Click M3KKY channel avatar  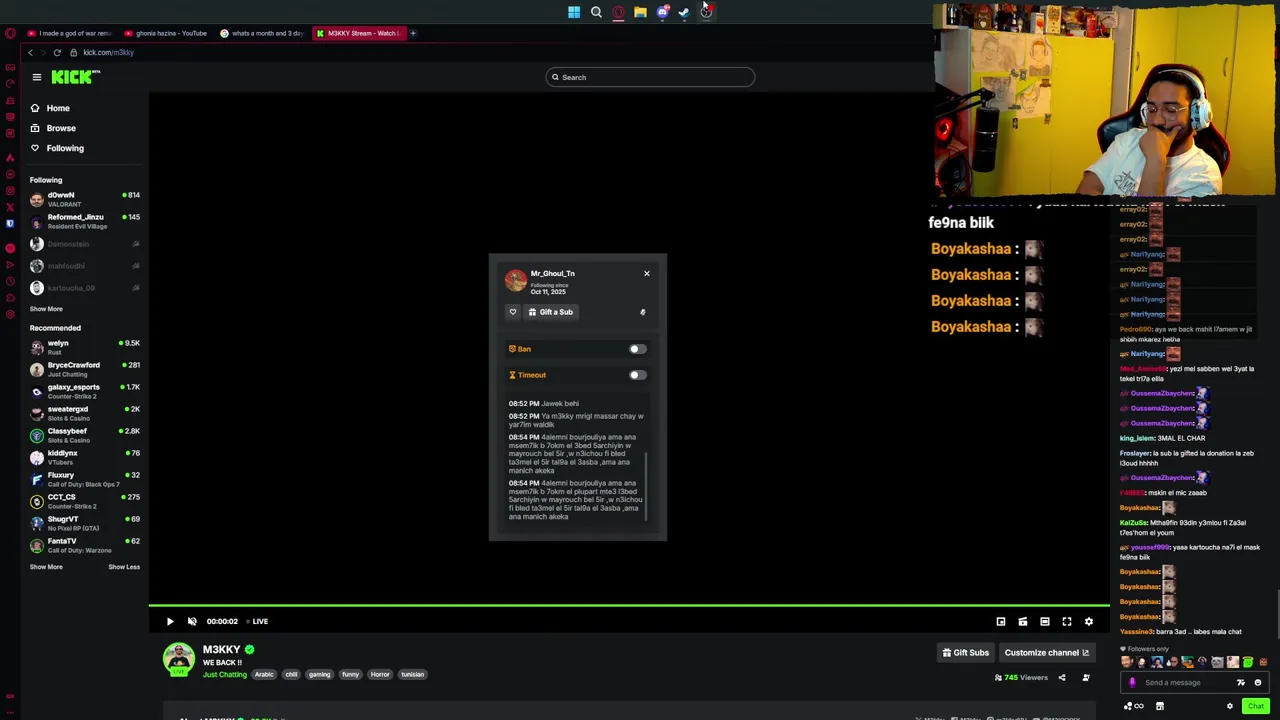coord(179,660)
